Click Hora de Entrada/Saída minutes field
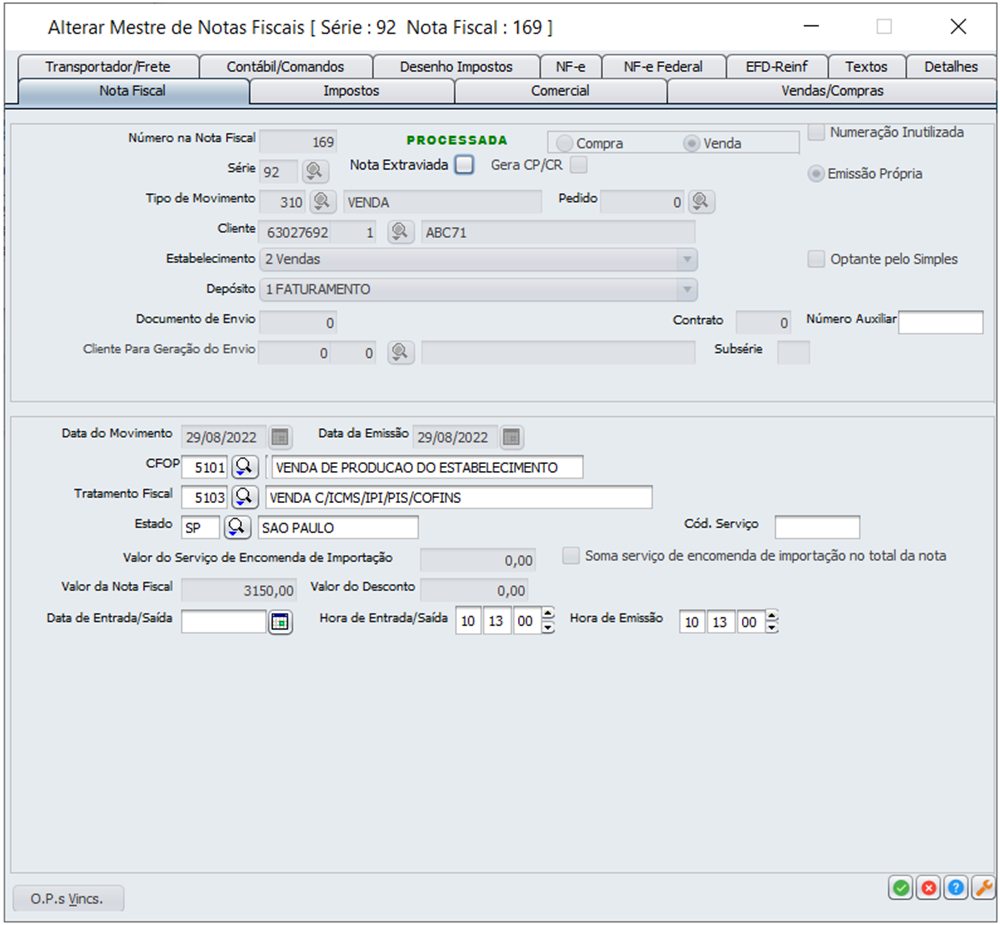1000x925 pixels. coord(497,621)
